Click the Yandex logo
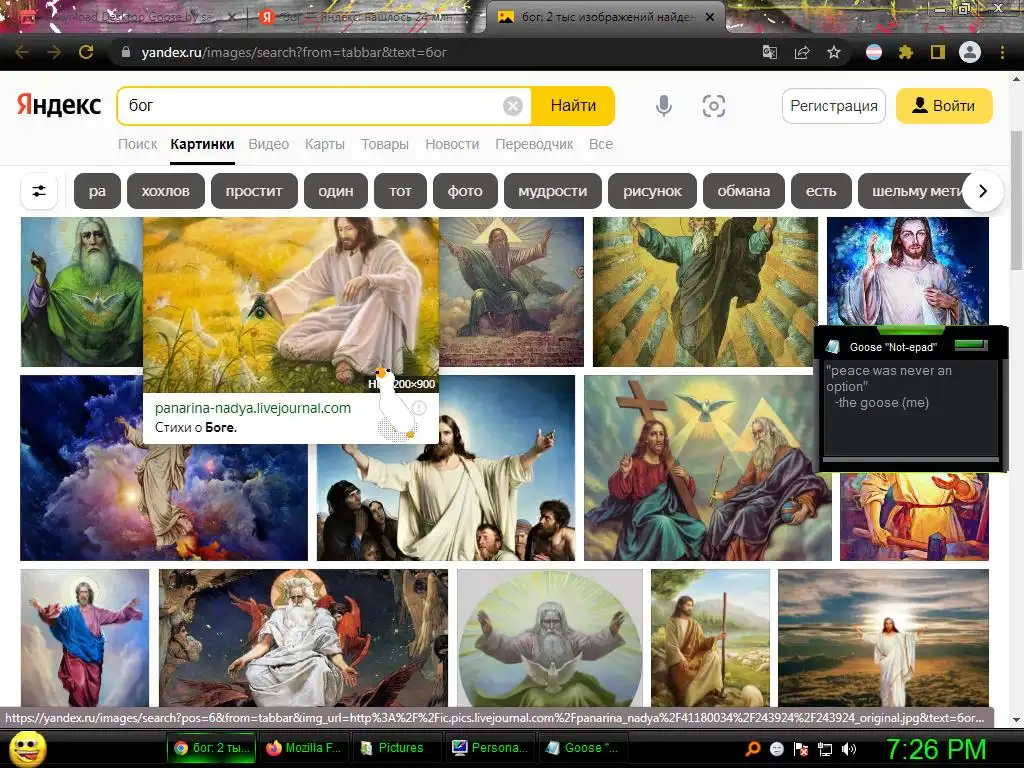1024x768 pixels. (x=59, y=104)
